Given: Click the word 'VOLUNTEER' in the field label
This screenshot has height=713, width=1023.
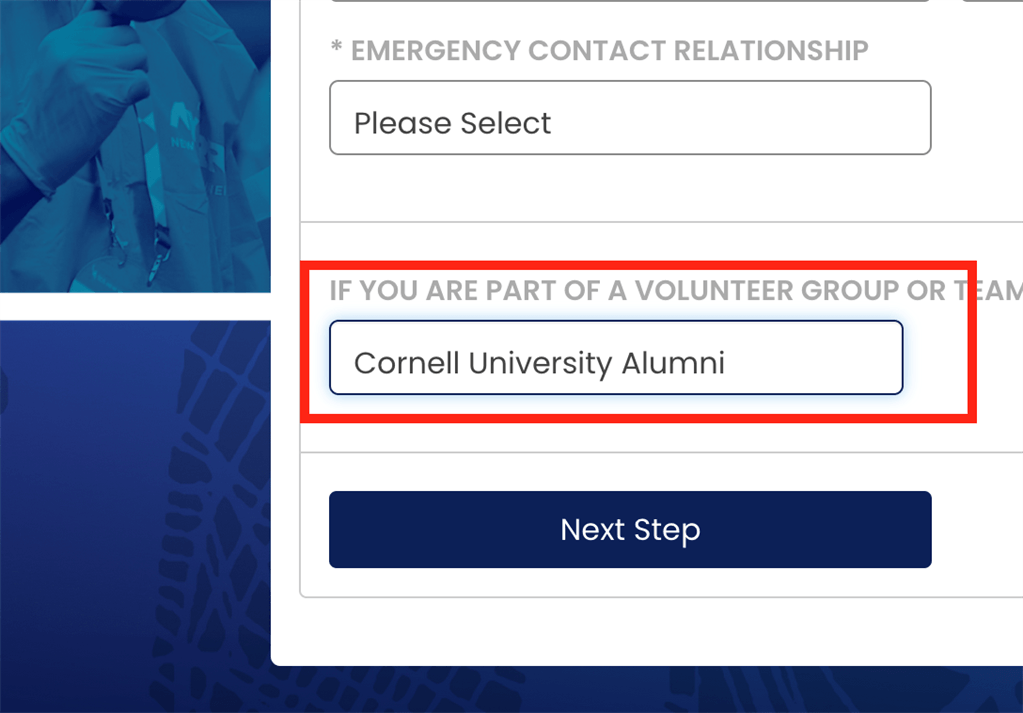Looking at the screenshot, I should (x=714, y=290).
